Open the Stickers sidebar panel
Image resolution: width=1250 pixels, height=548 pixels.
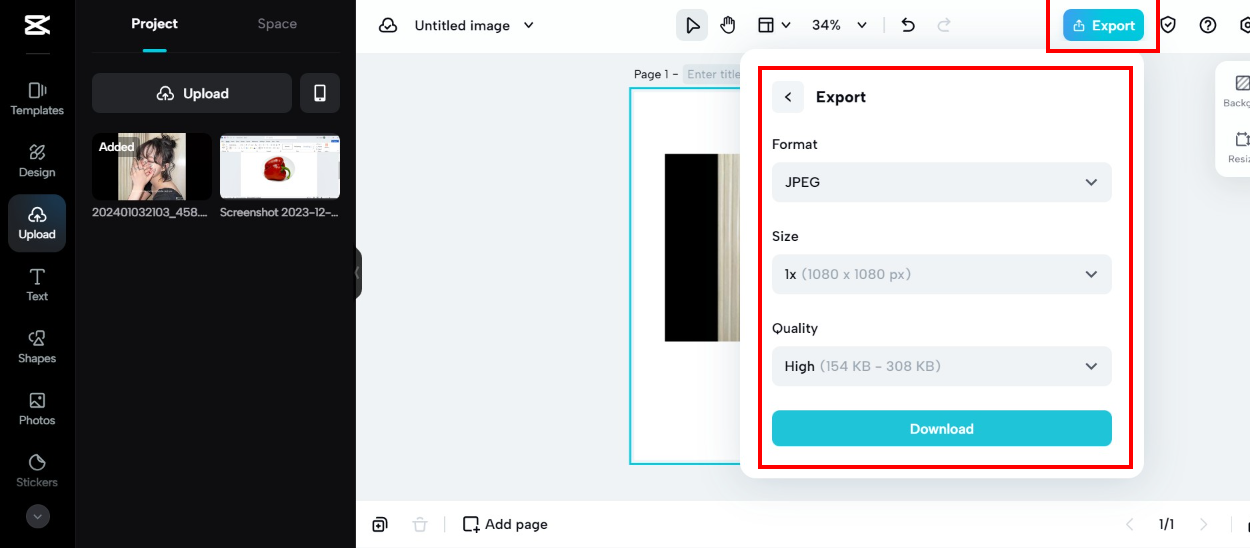(37, 471)
